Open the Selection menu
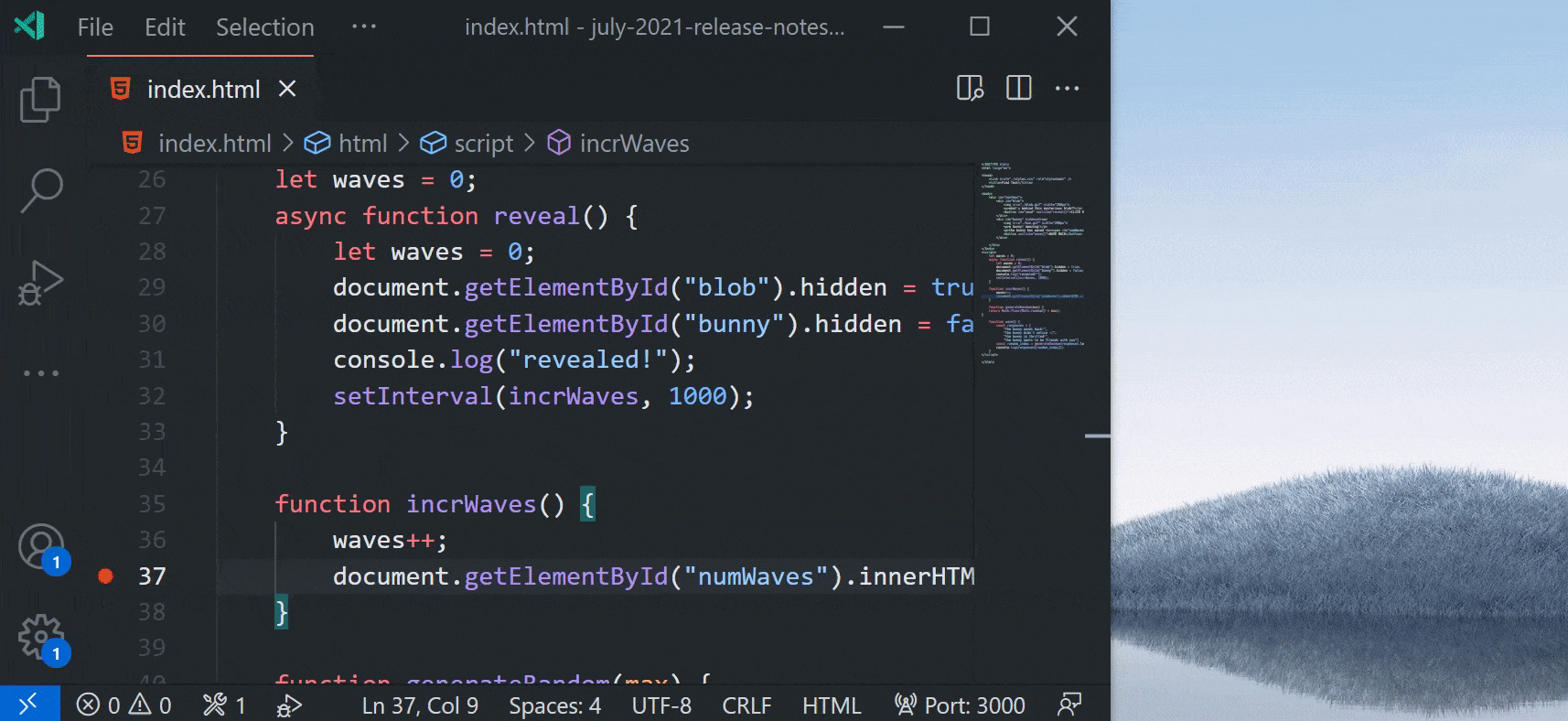 (x=265, y=27)
